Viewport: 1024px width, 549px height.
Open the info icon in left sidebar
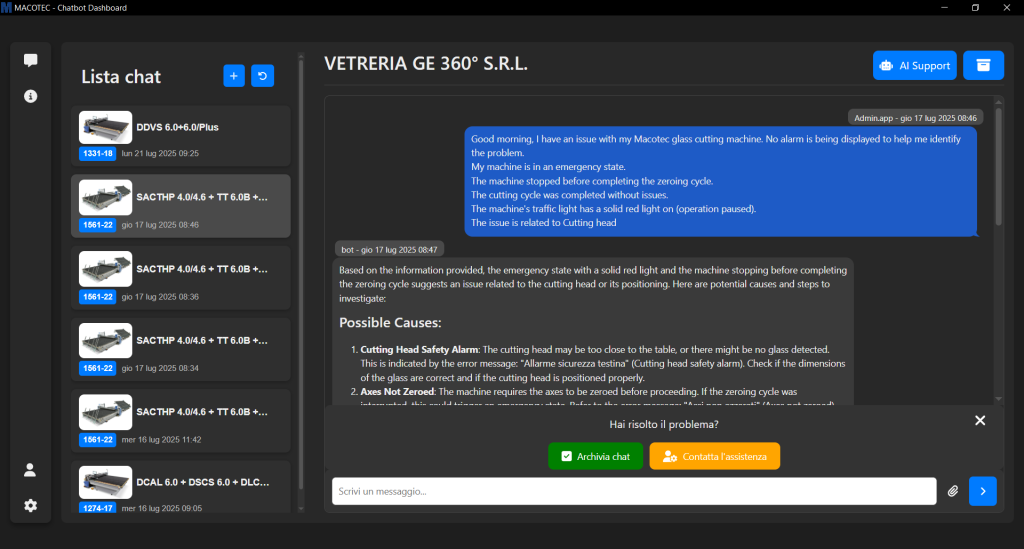(x=30, y=96)
